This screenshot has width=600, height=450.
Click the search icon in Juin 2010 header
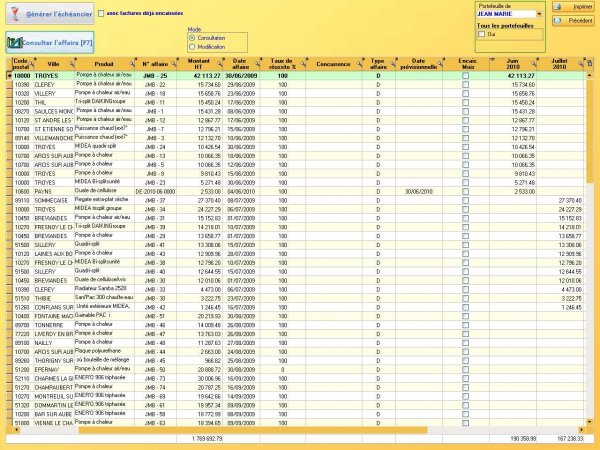tap(534, 64)
